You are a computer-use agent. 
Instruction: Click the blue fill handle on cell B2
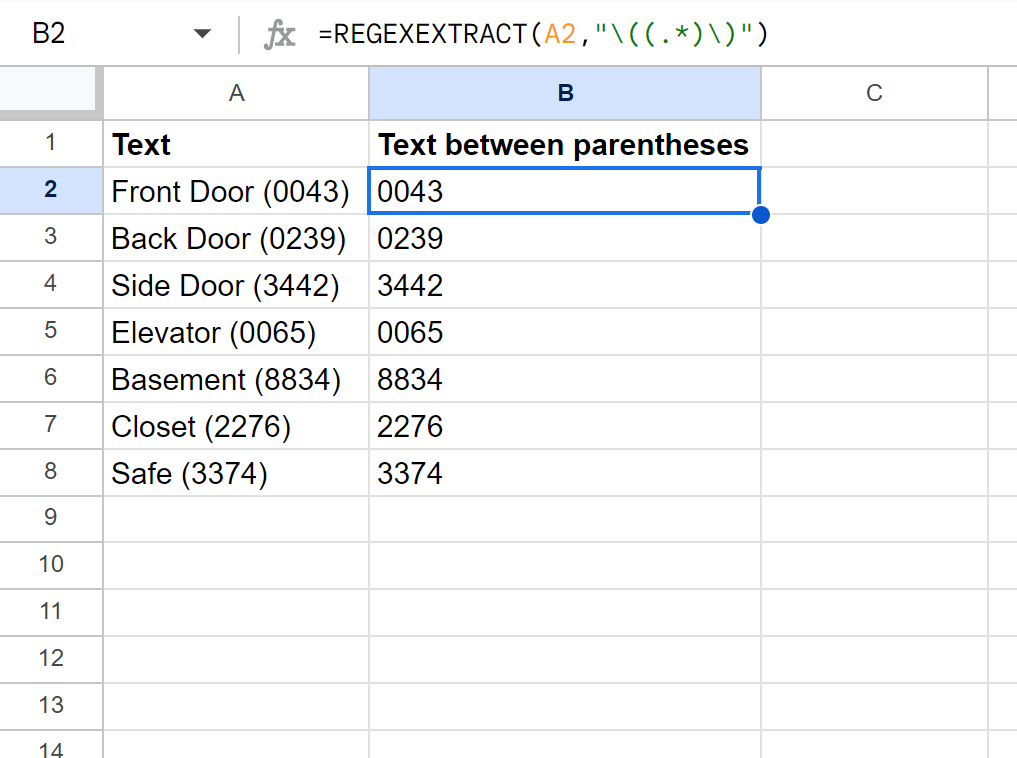click(x=760, y=214)
